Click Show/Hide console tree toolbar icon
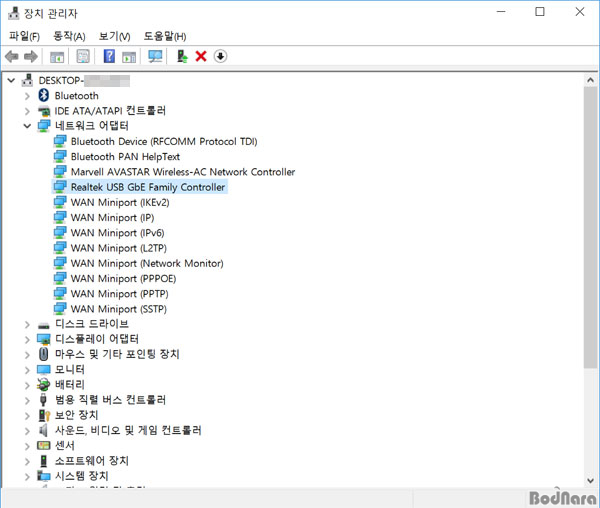Image resolution: width=600 pixels, height=508 pixels. pos(57,57)
